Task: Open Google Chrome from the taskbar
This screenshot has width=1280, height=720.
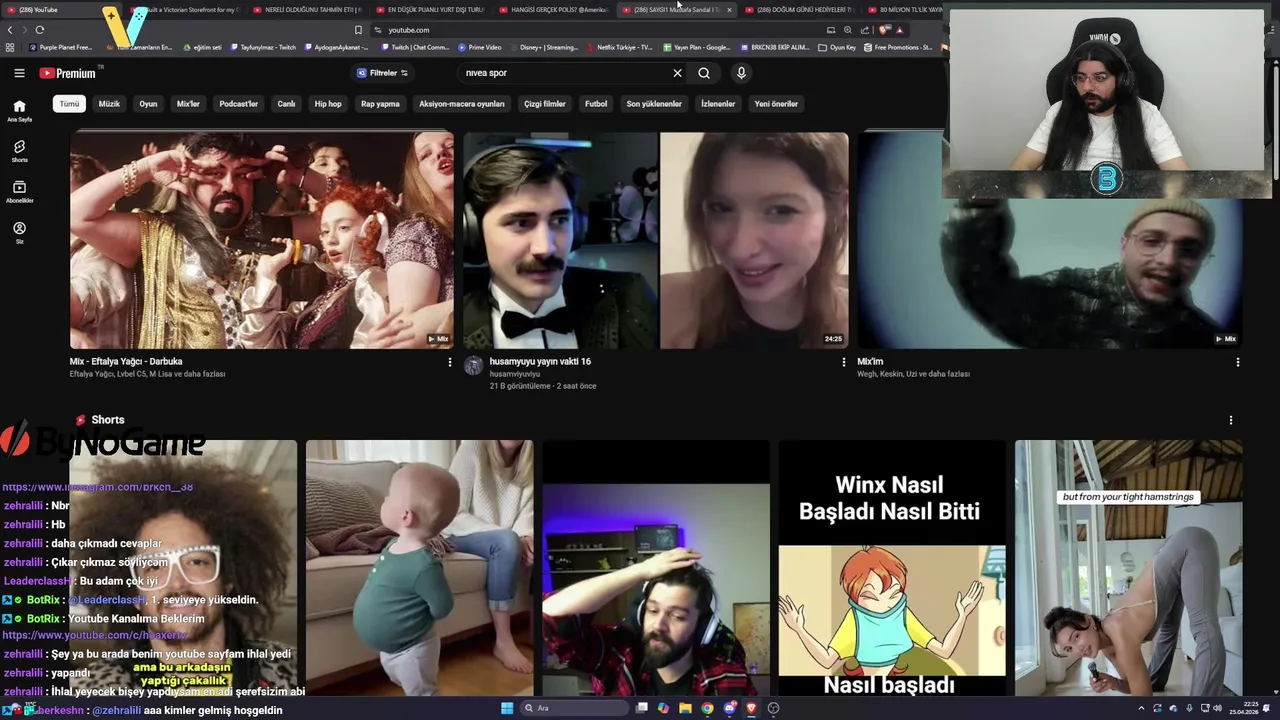Action: click(707, 708)
